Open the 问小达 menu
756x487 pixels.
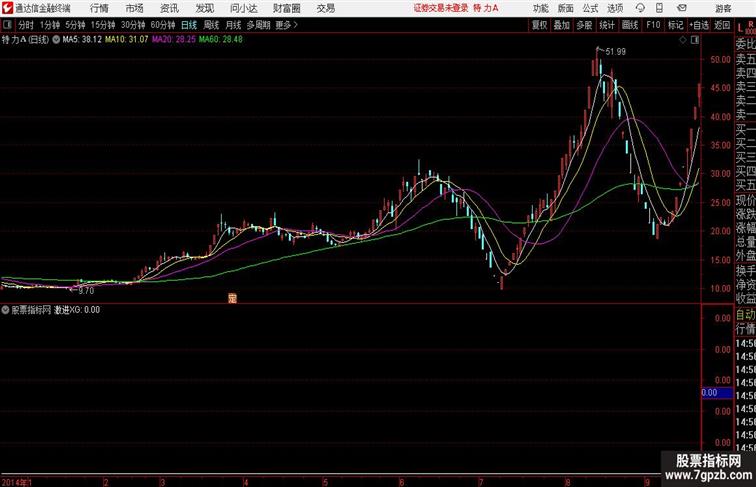point(243,8)
